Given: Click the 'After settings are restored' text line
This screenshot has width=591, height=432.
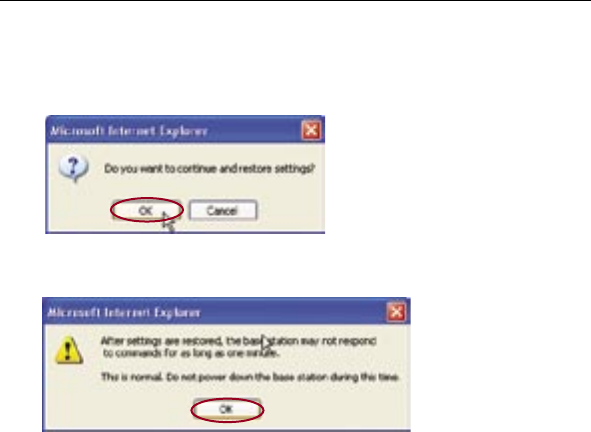Looking at the screenshot, I should 239,341.
